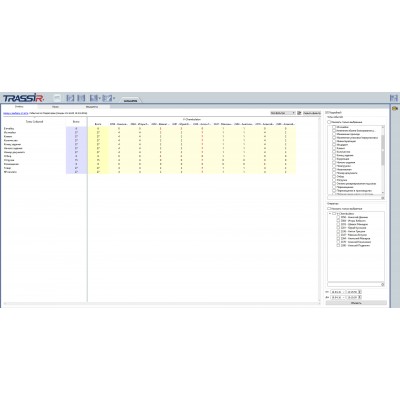The height and width of the screenshot is (400, 400).
Task: Open the filter dropdown above the report table
Action: [283, 113]
